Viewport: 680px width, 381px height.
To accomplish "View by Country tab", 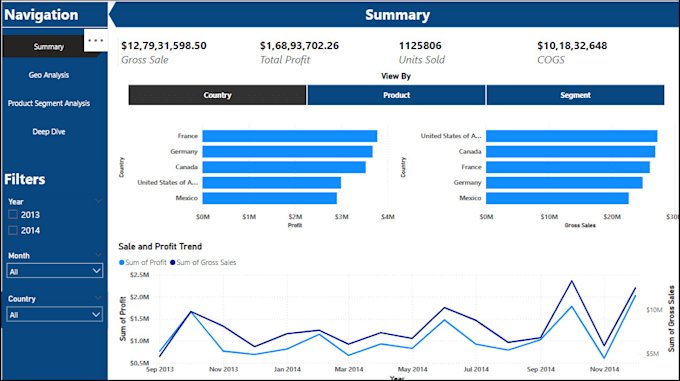I will [217, 95].
